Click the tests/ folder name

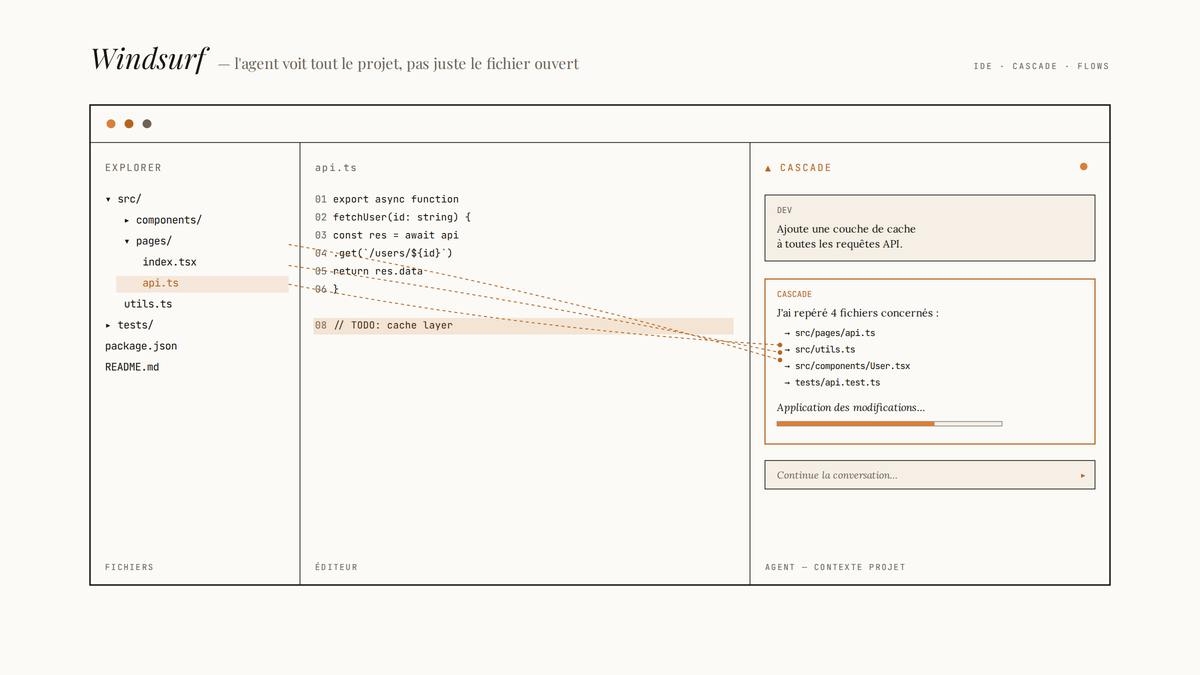tap(135, 325)
